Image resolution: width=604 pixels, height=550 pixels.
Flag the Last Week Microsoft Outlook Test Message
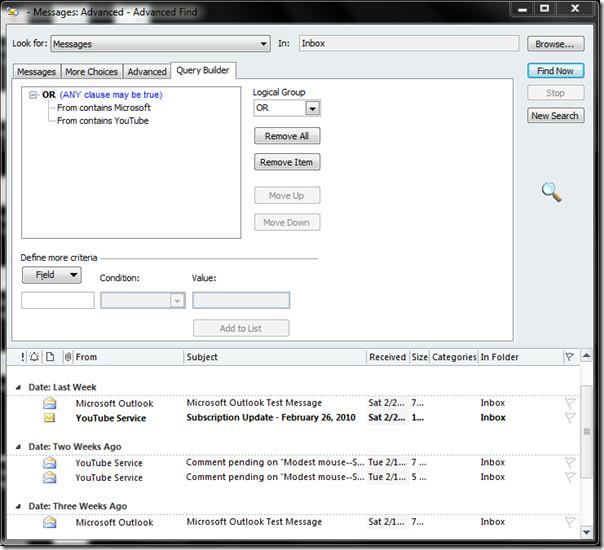[570, 403]
